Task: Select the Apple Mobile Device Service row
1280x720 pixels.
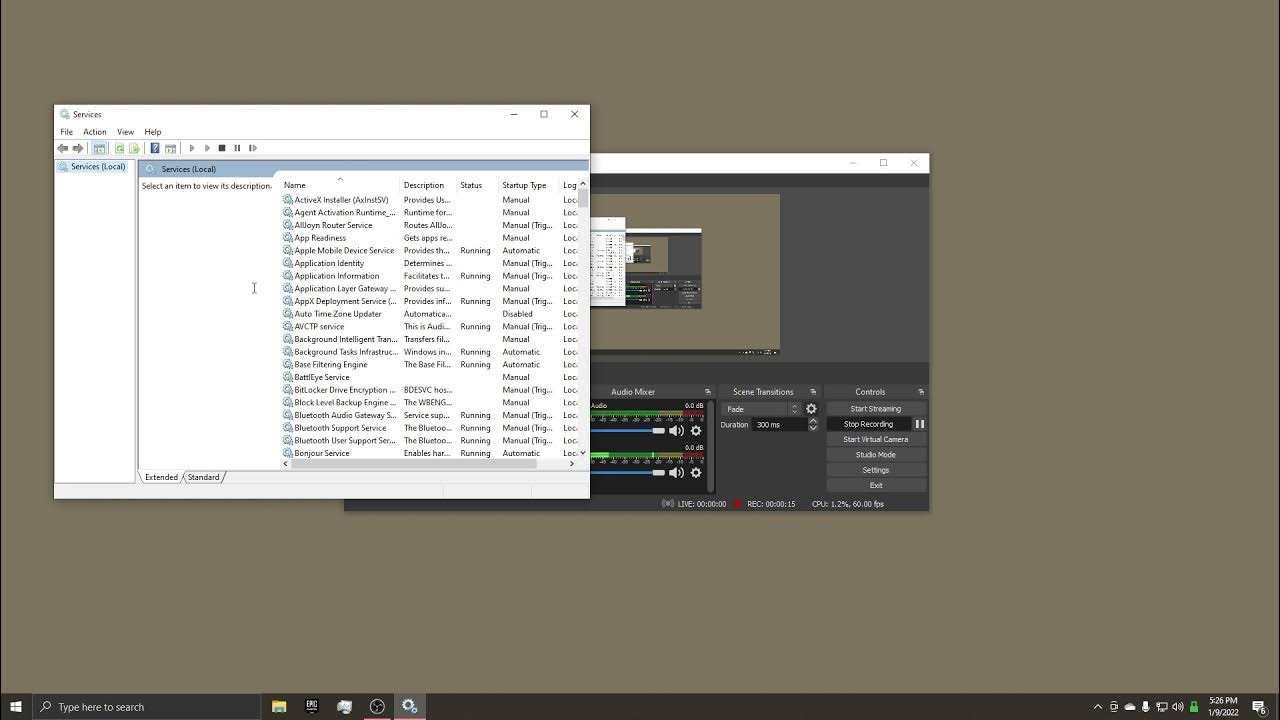Action: (430, 251)
